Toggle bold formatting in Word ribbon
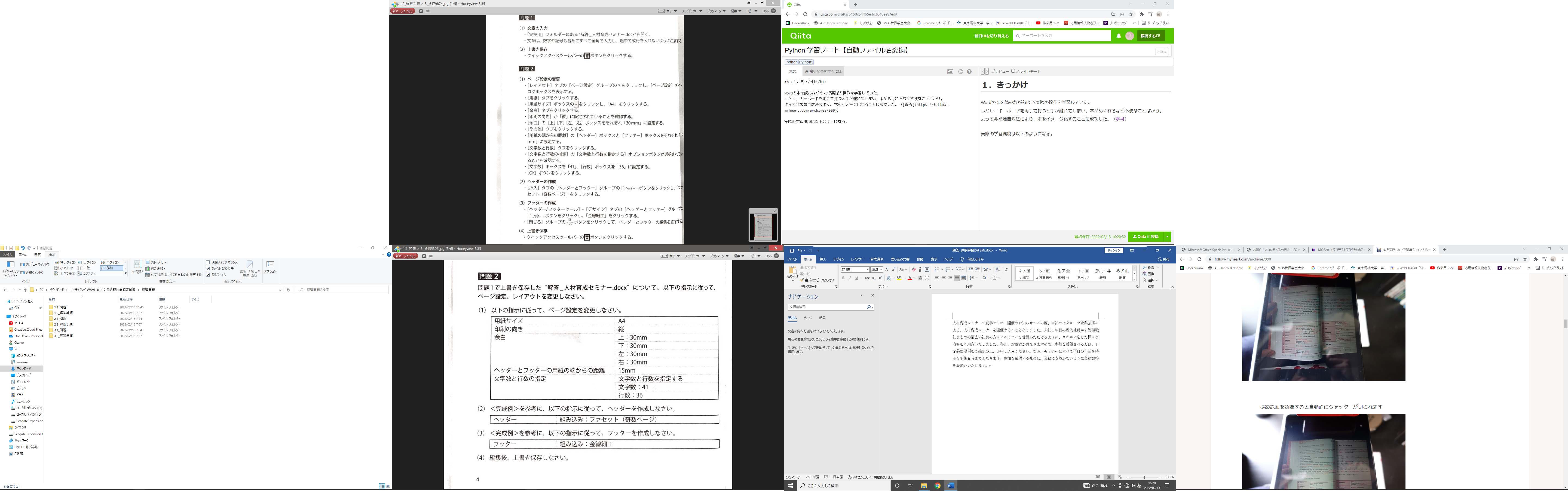This screenshot has height=491, width=1568. [844, 278]
